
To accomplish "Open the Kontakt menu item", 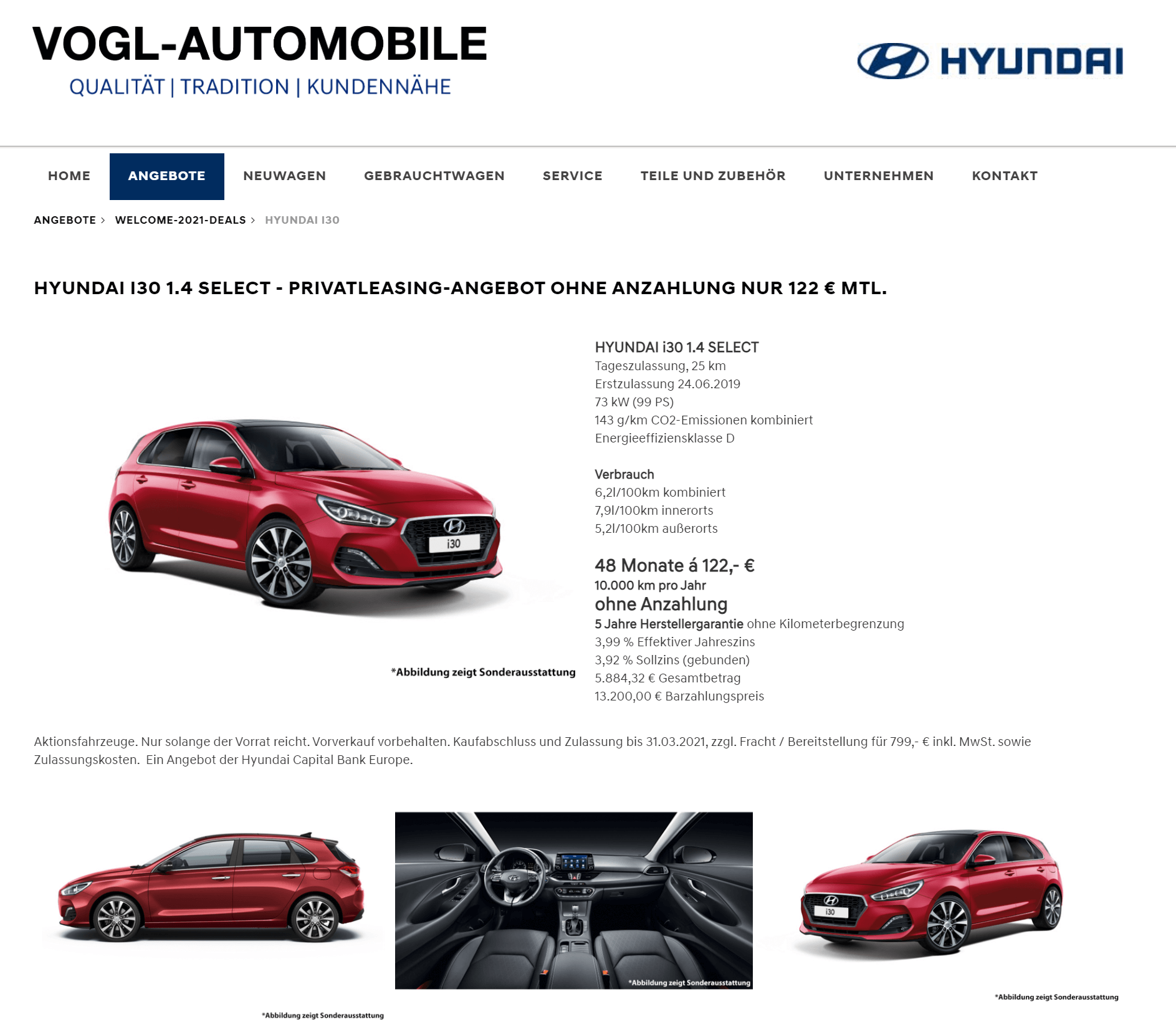I will 1005,176.
